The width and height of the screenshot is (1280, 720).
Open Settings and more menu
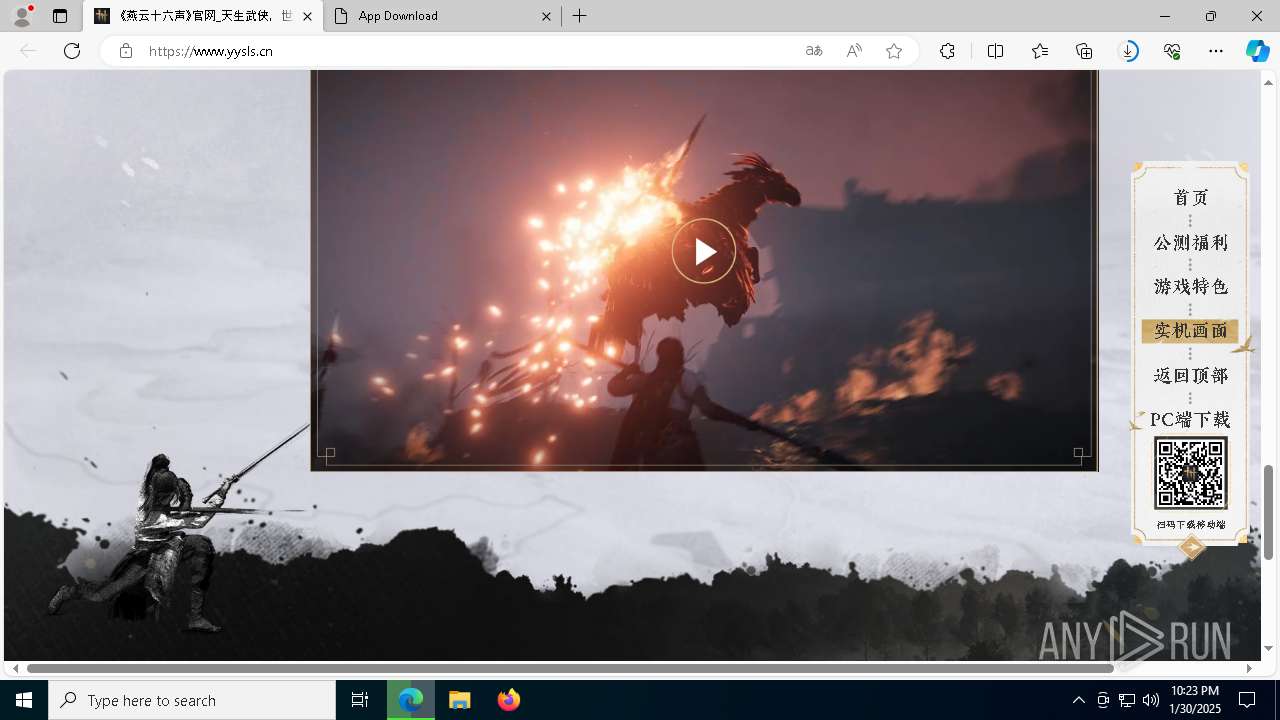[x=1216, y=51]
